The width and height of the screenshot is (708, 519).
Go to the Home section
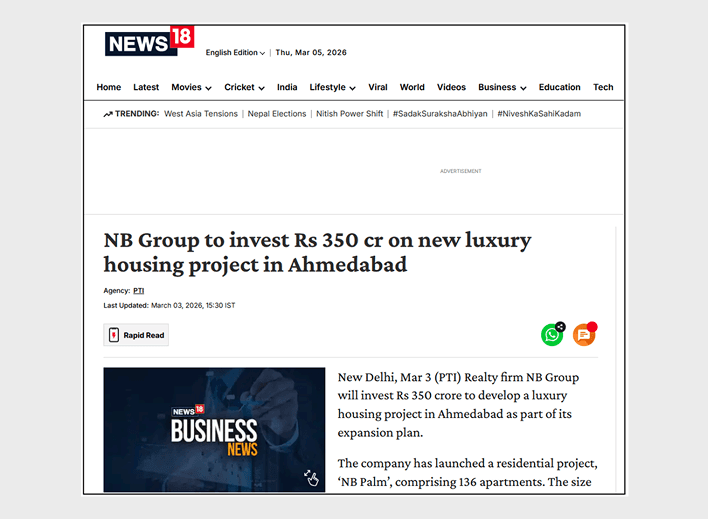(109, 87)
